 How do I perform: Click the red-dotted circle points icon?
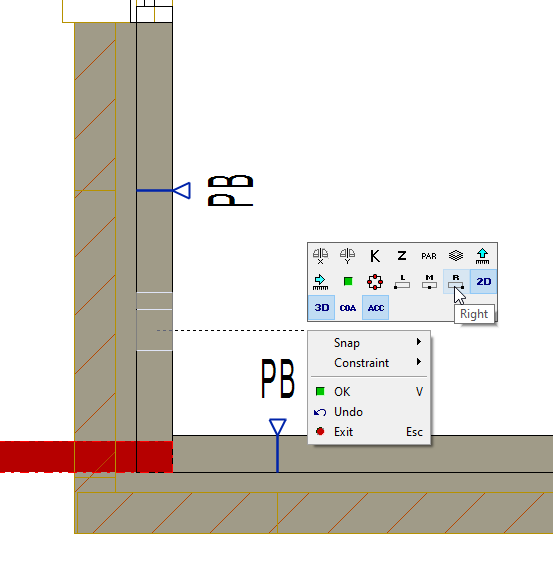tap(375, 282)
